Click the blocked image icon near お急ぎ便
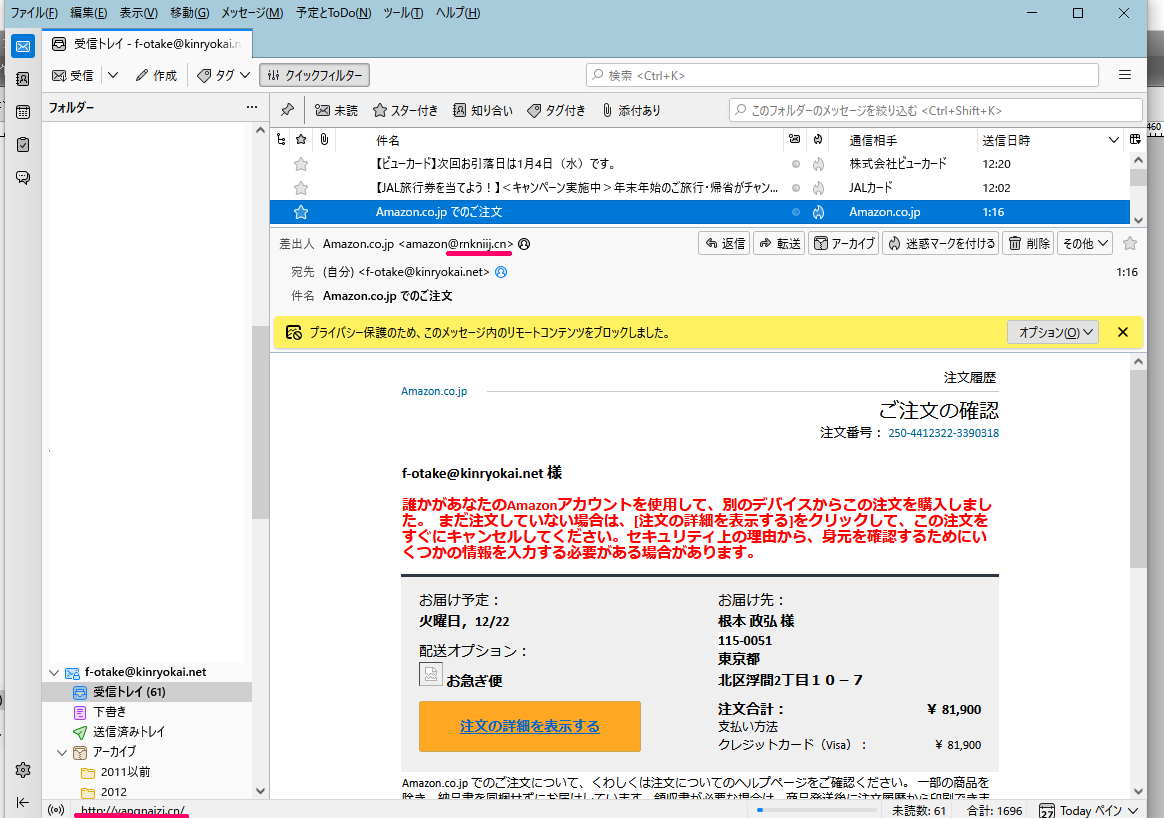The height and width of the screenshot is (818, 1164). (x=431, y=674)
